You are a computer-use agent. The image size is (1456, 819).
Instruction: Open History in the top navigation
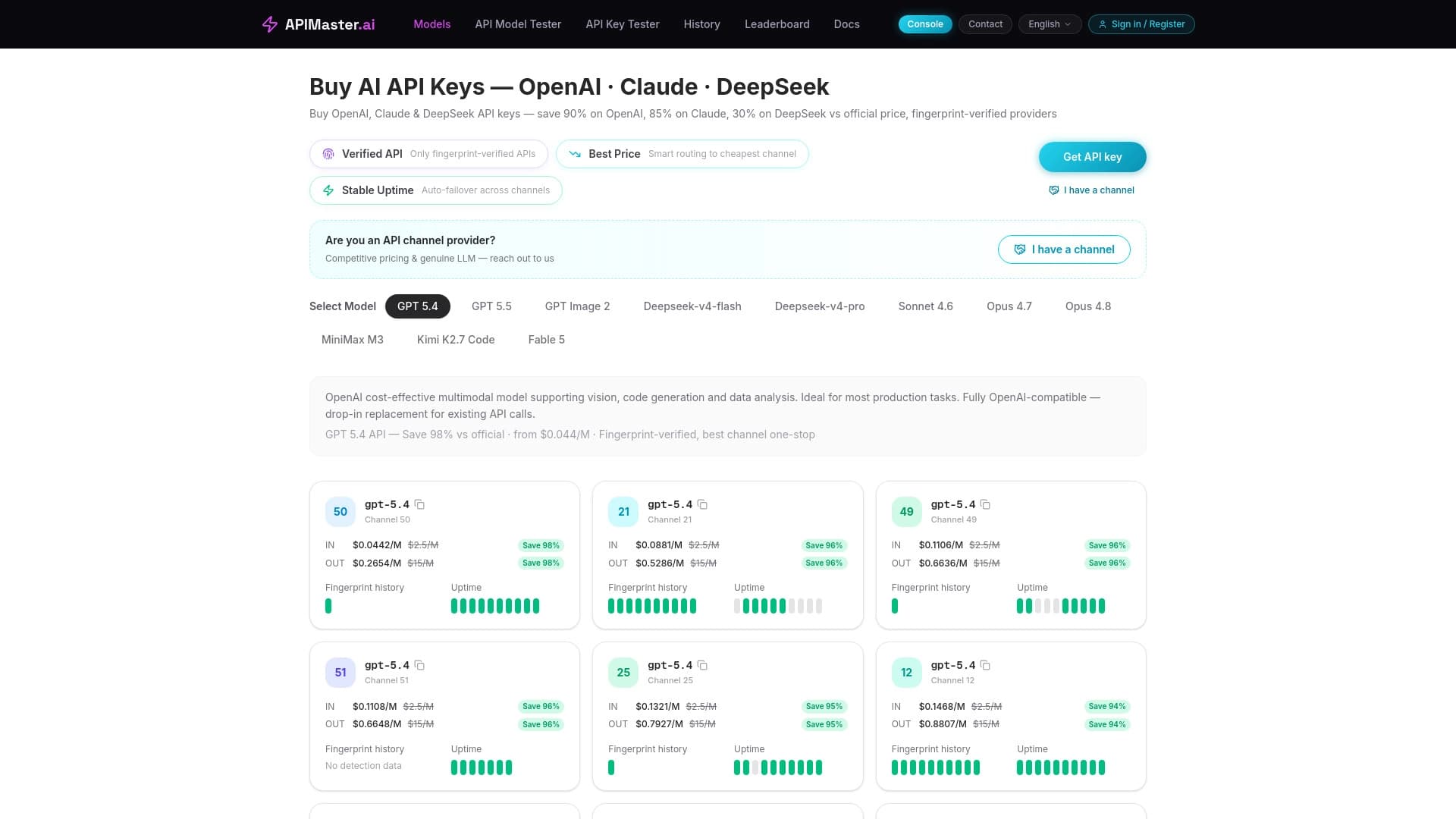coord(702,24)
